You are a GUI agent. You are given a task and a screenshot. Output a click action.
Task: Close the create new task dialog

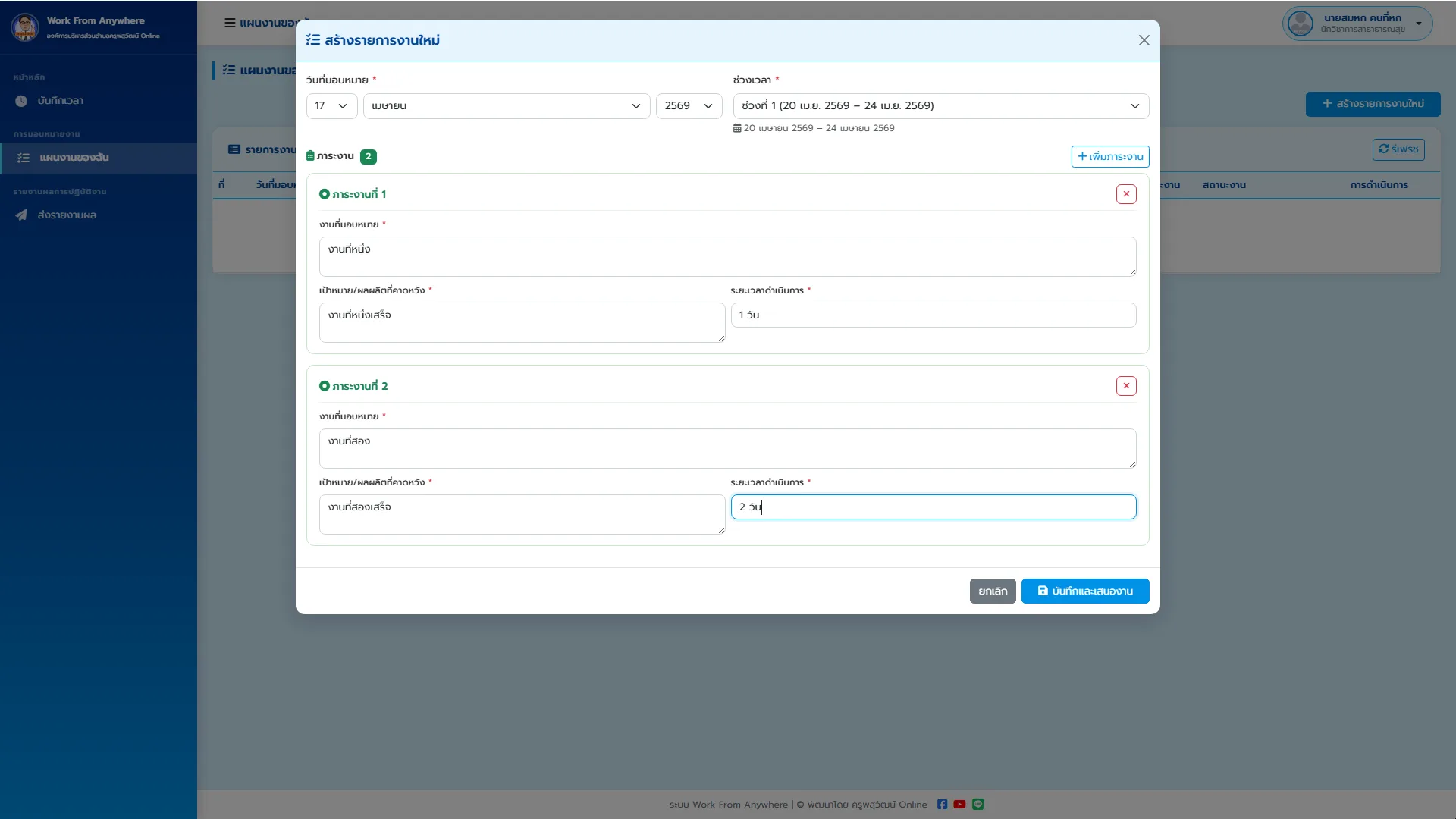(x=1144, y=40)
